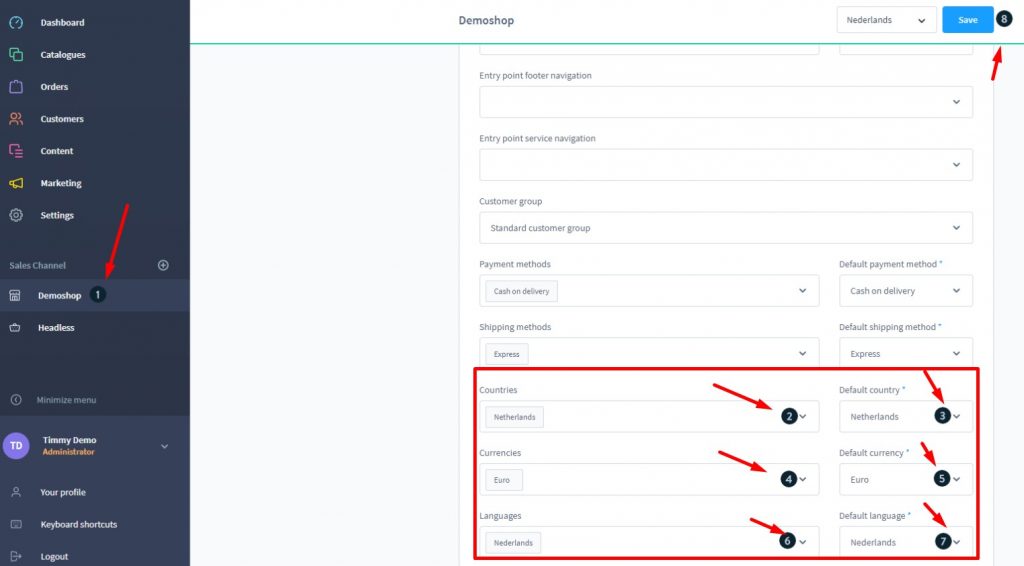Click Keyboard shortcuts link
This screenshot has width=1024, height=566.
[78, 524]
